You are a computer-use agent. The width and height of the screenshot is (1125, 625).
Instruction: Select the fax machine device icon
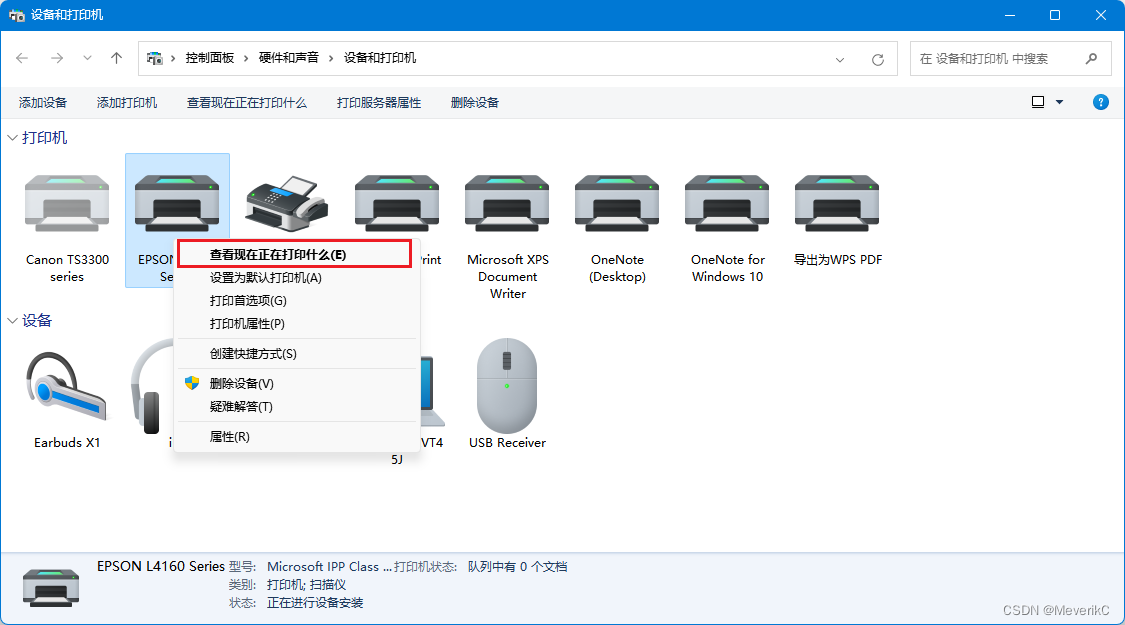[287, 204]
